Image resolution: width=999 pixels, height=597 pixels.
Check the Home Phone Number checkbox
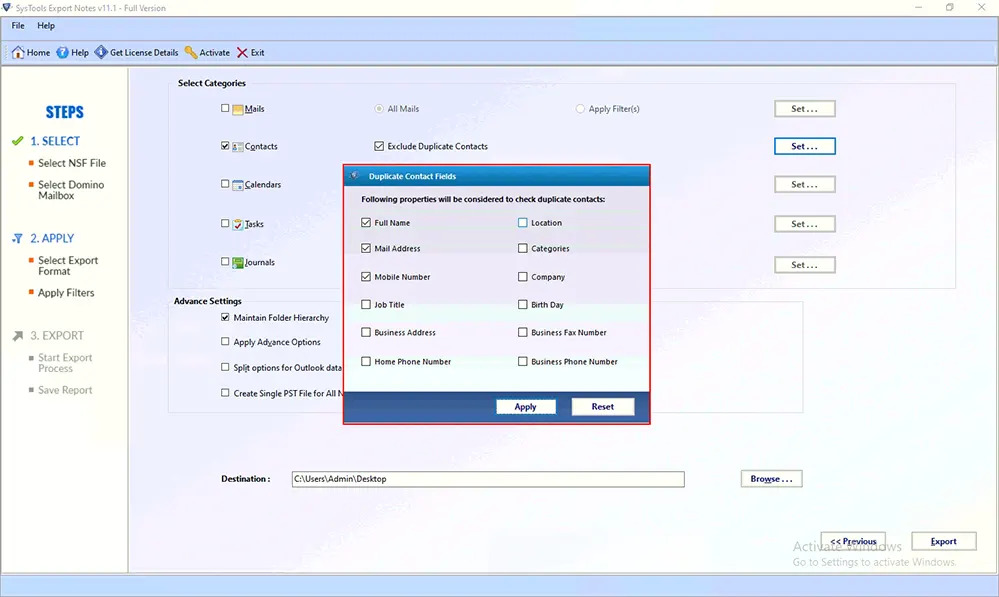366,361
